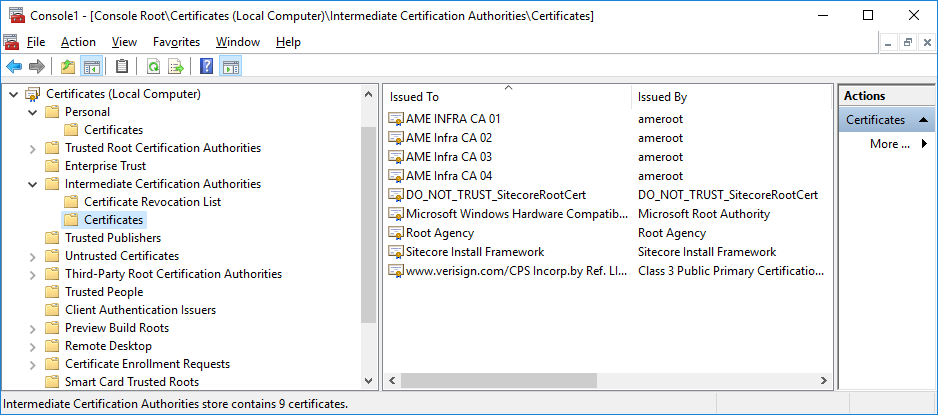The height and width of the screenshot is (415, 938).
Task: Select the Sitecore Install Framework certificate
Action: tap(474, 252)
